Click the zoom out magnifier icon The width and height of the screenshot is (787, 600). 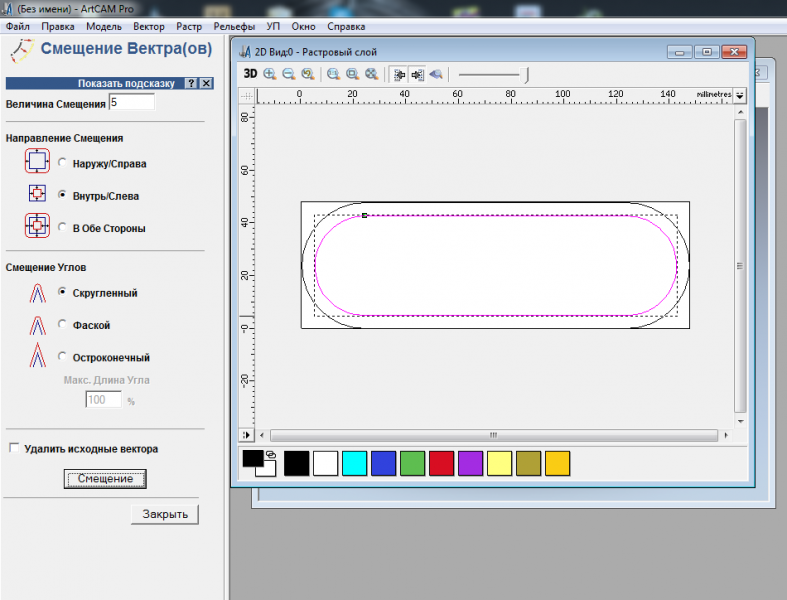[x=289, y=74]
